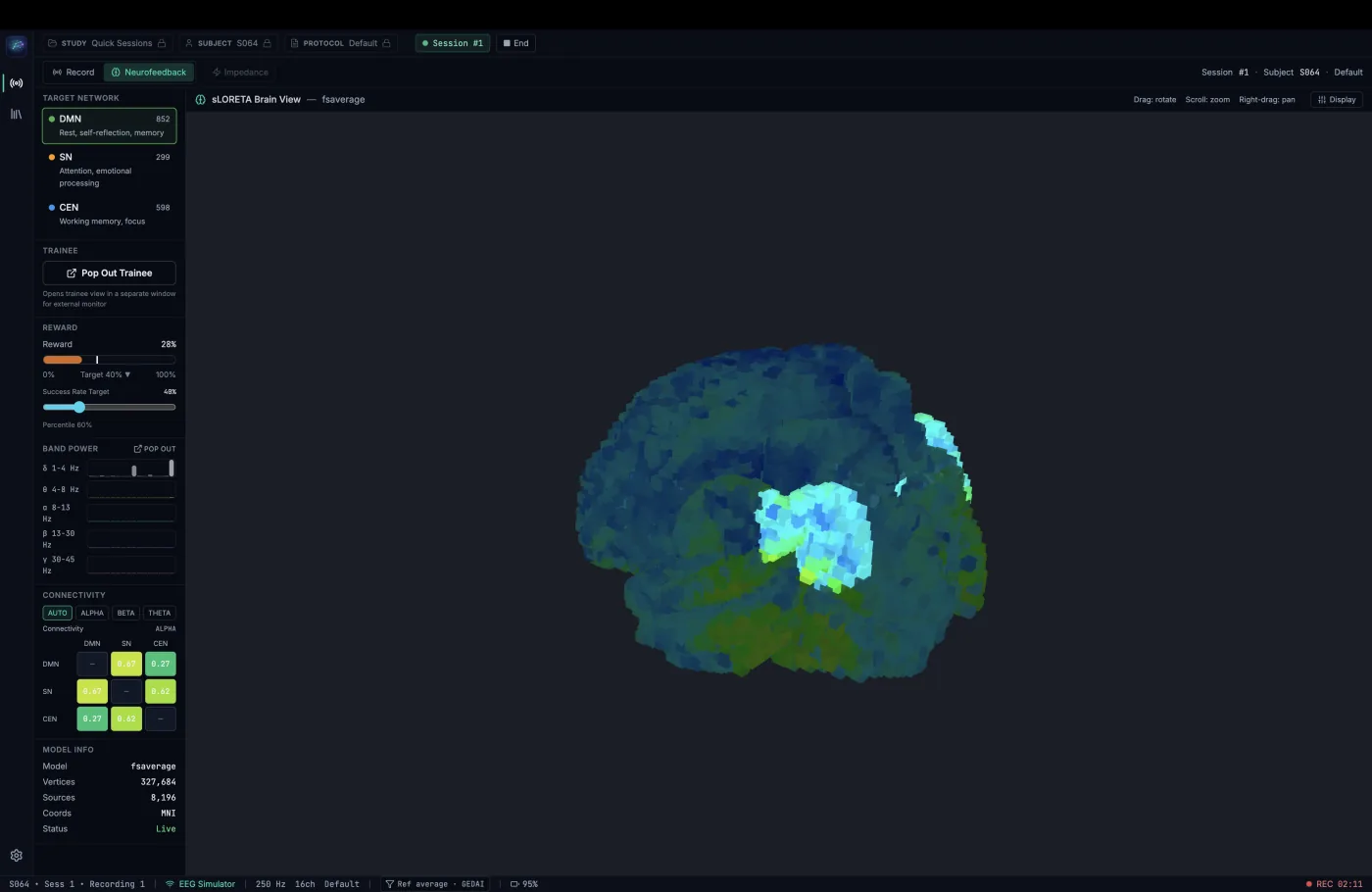The height and width of the screenshot is (892, 1372).
Task: Click the EEG Simulator status label
Action: [x=207, y=884]
